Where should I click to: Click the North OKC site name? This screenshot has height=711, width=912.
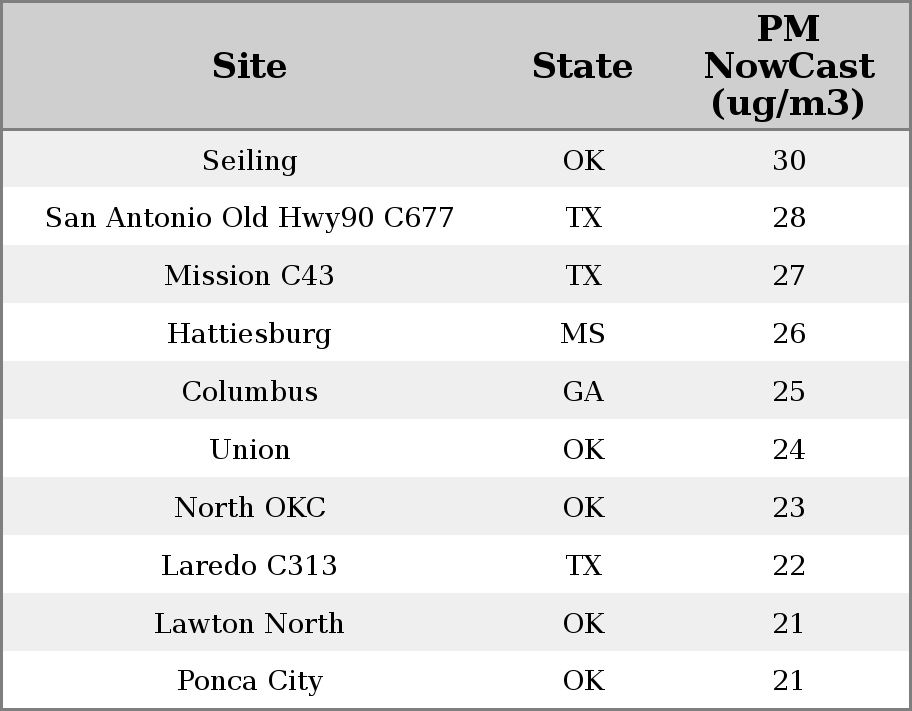[249, 508]
